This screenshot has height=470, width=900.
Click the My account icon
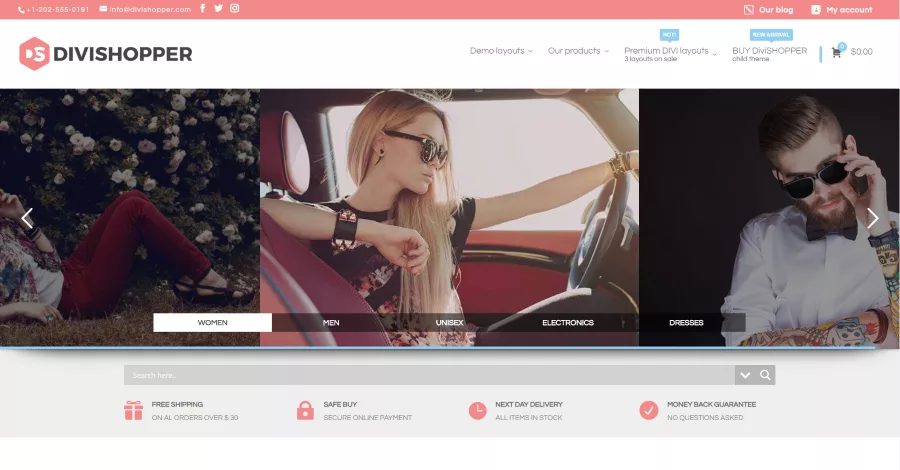816,9
